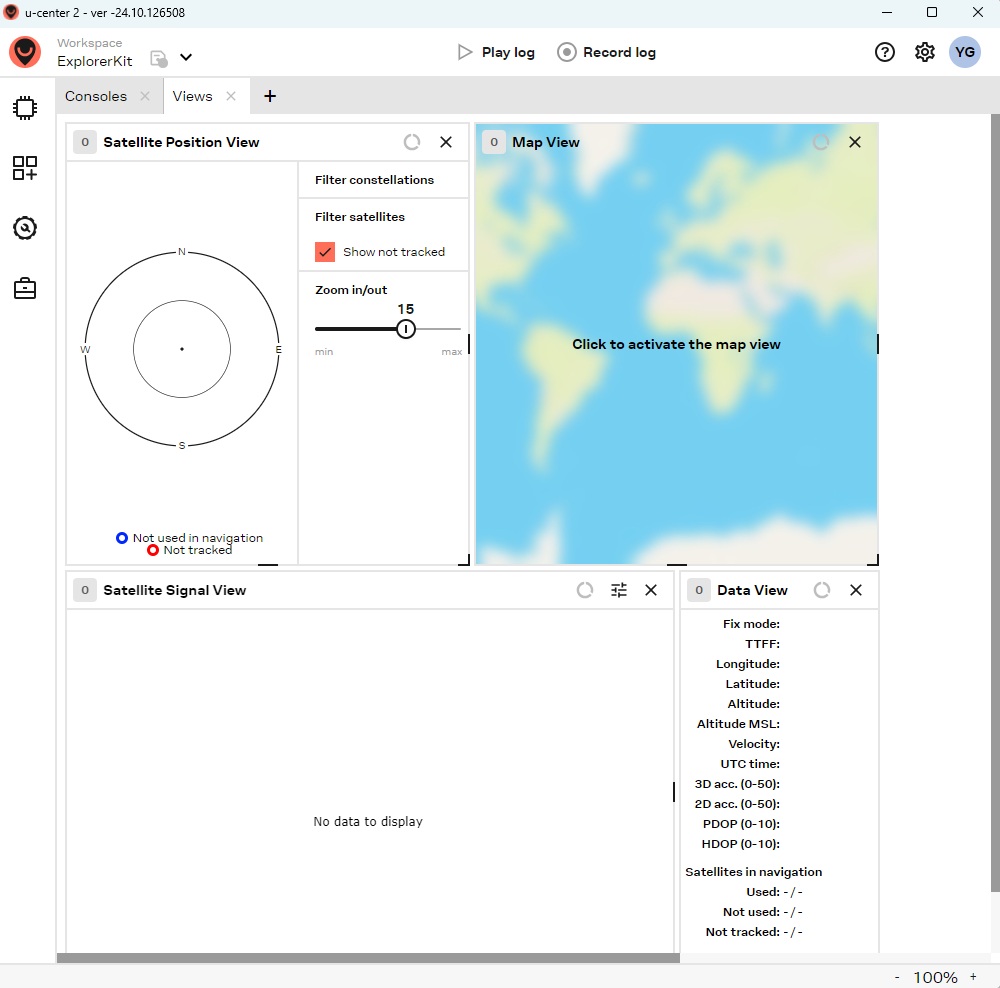
Task: Click Record log button
Action: click(x=607, y=52)
